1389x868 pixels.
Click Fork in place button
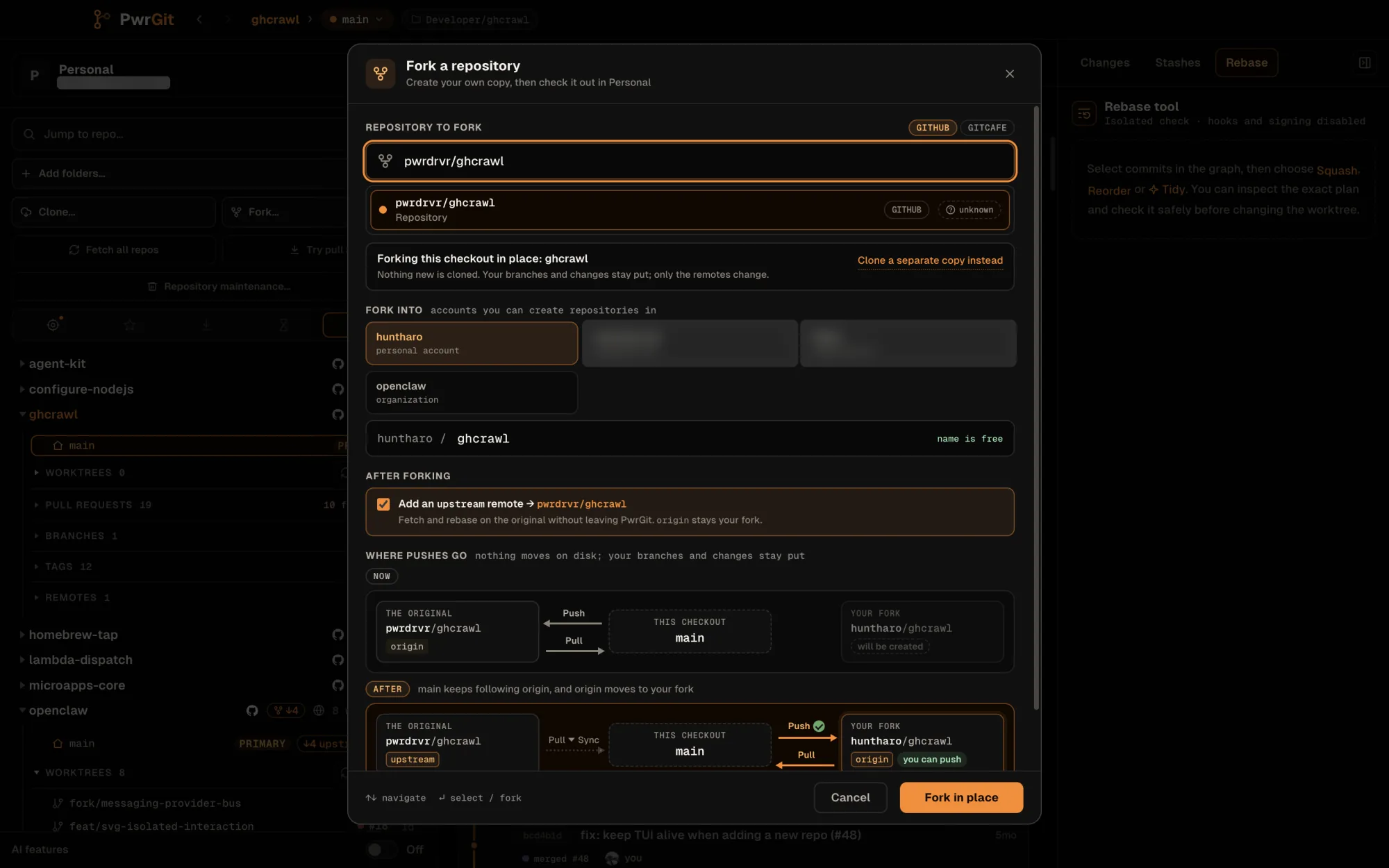pyautogui.click(x=961, y=797)
